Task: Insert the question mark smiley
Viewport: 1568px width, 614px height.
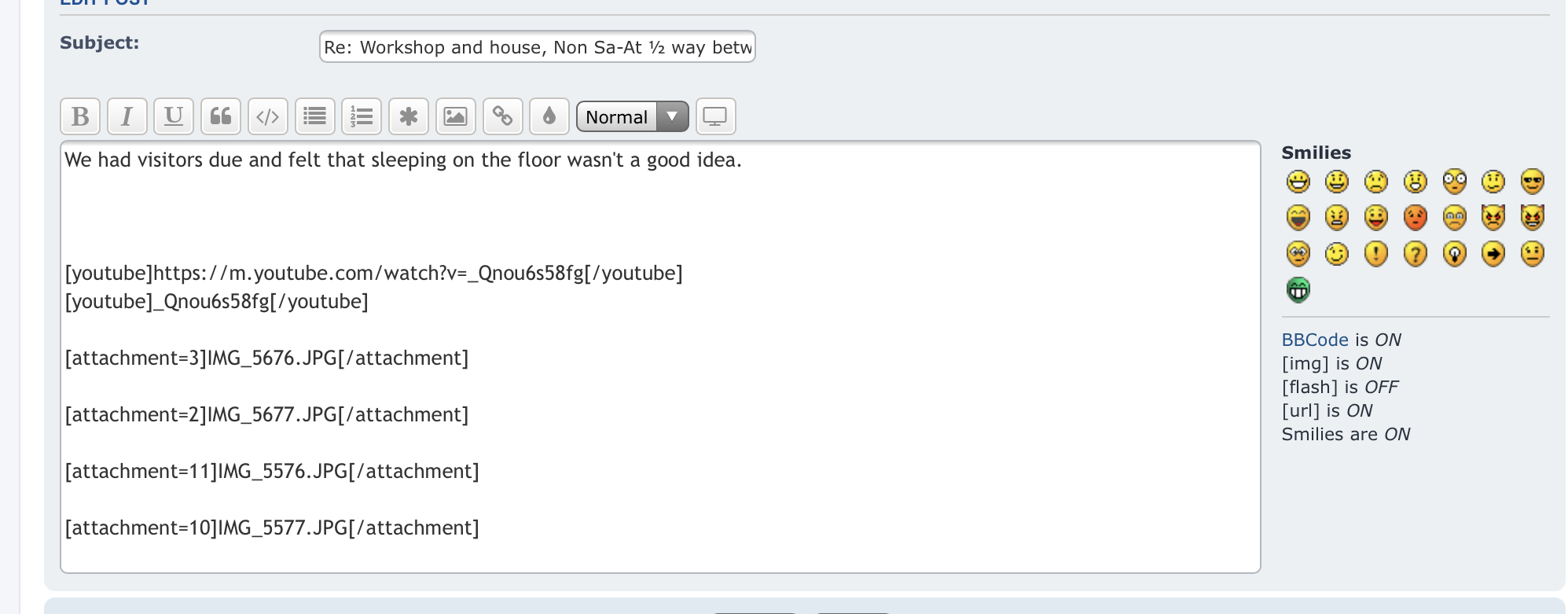Action: pyautogui.click(x=1415, y=254)
